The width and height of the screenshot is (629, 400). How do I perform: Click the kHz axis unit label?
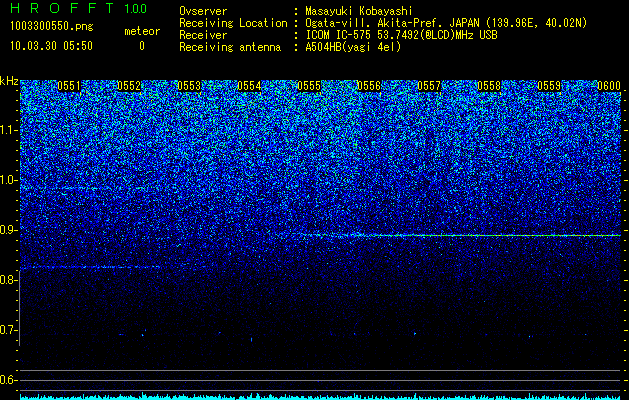click(9, 81)
